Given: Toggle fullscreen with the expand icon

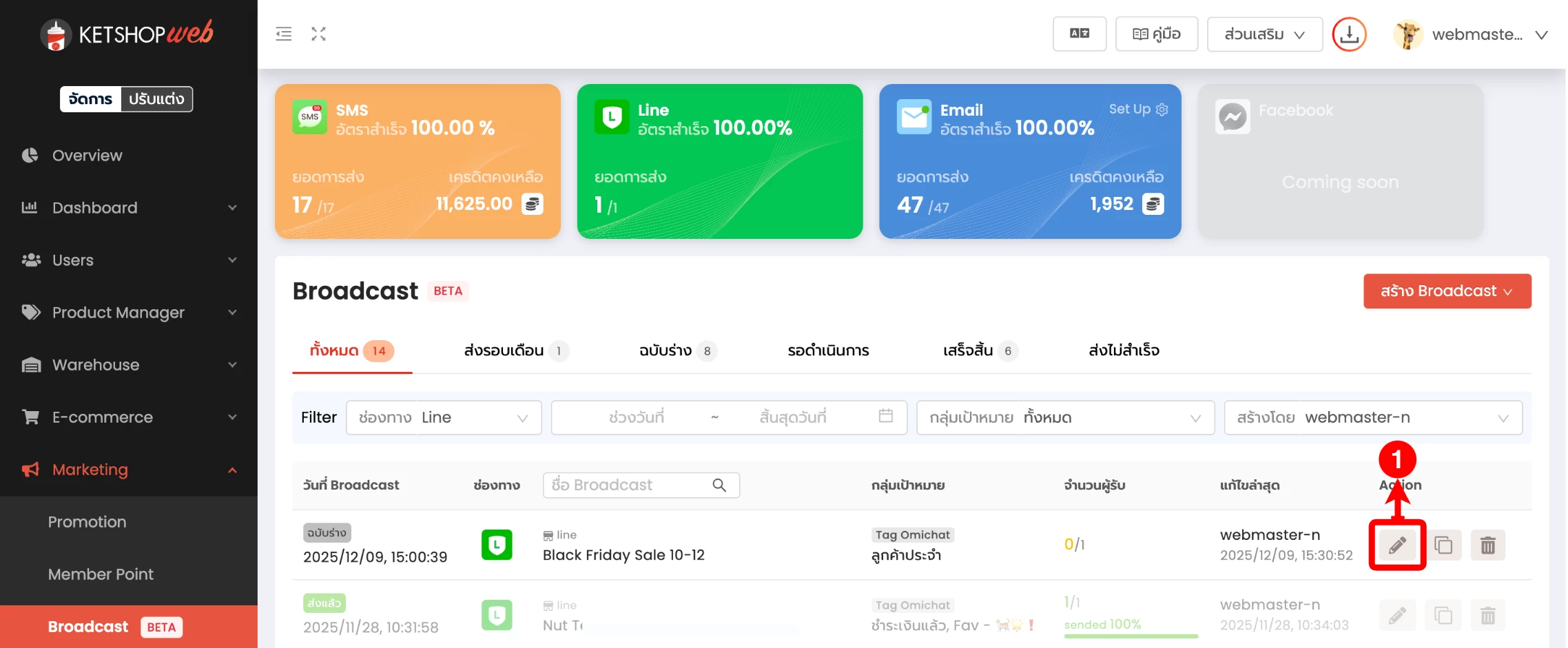Looking at the screenshot, I should pos(318,34).
